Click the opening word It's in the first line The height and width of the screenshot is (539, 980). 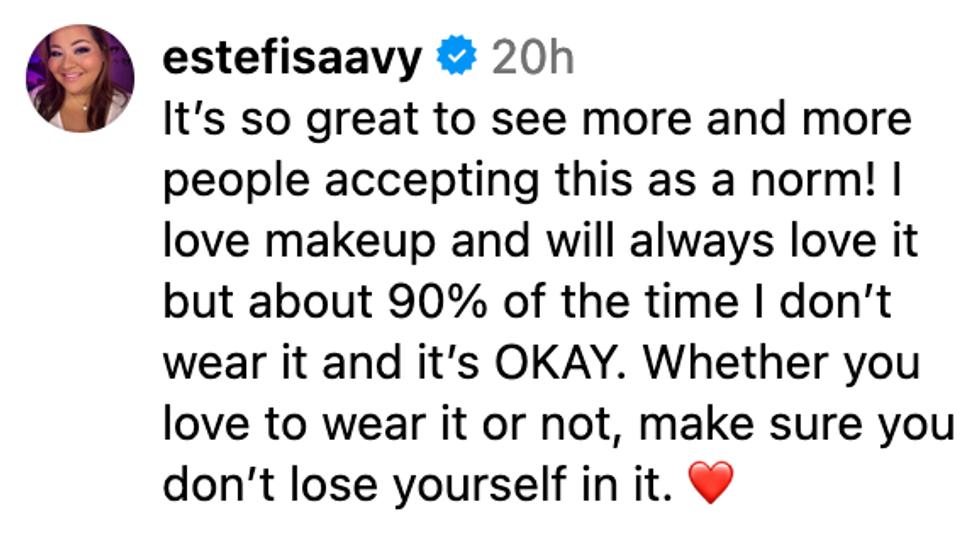[x=184, y=120]
